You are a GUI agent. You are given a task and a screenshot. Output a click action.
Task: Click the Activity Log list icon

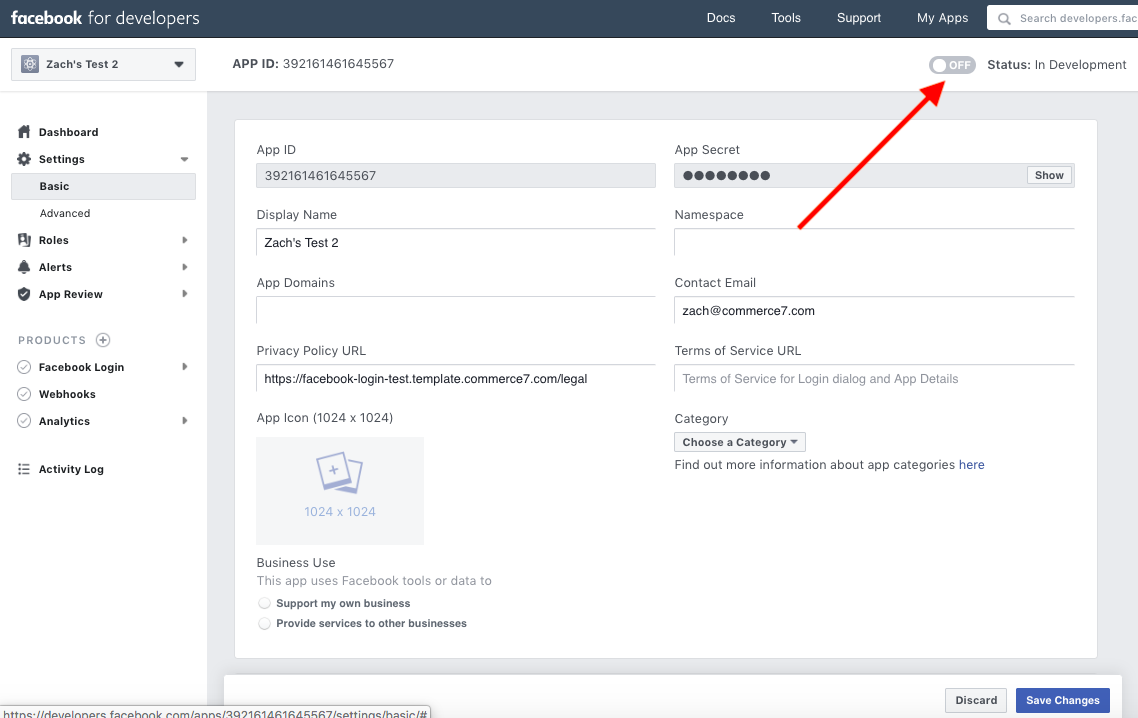coord(24,469)
